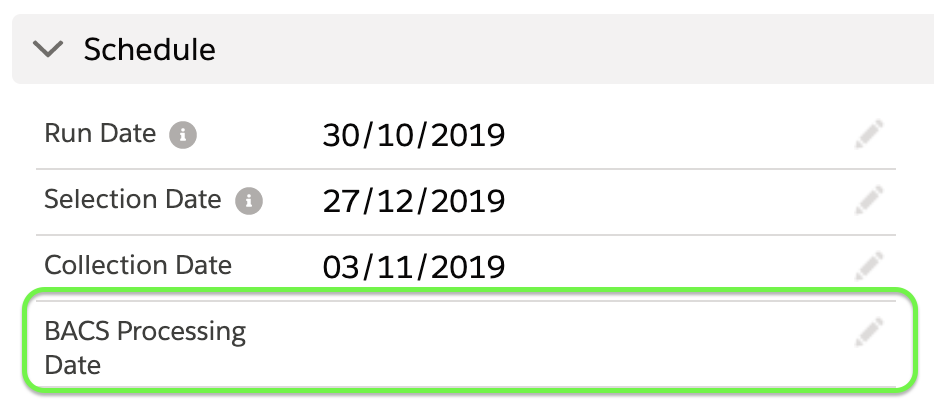The width and height of the screenshot is (934, 406).
Task: Select the Selection Date value 27/12/2019
Action: (x=414, y=201)
